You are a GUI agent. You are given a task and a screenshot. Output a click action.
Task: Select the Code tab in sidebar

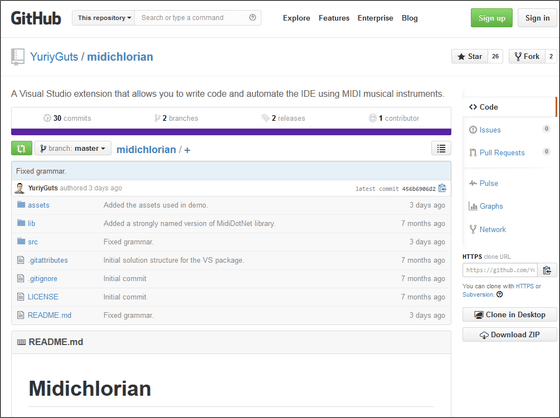tap(509, 107)
